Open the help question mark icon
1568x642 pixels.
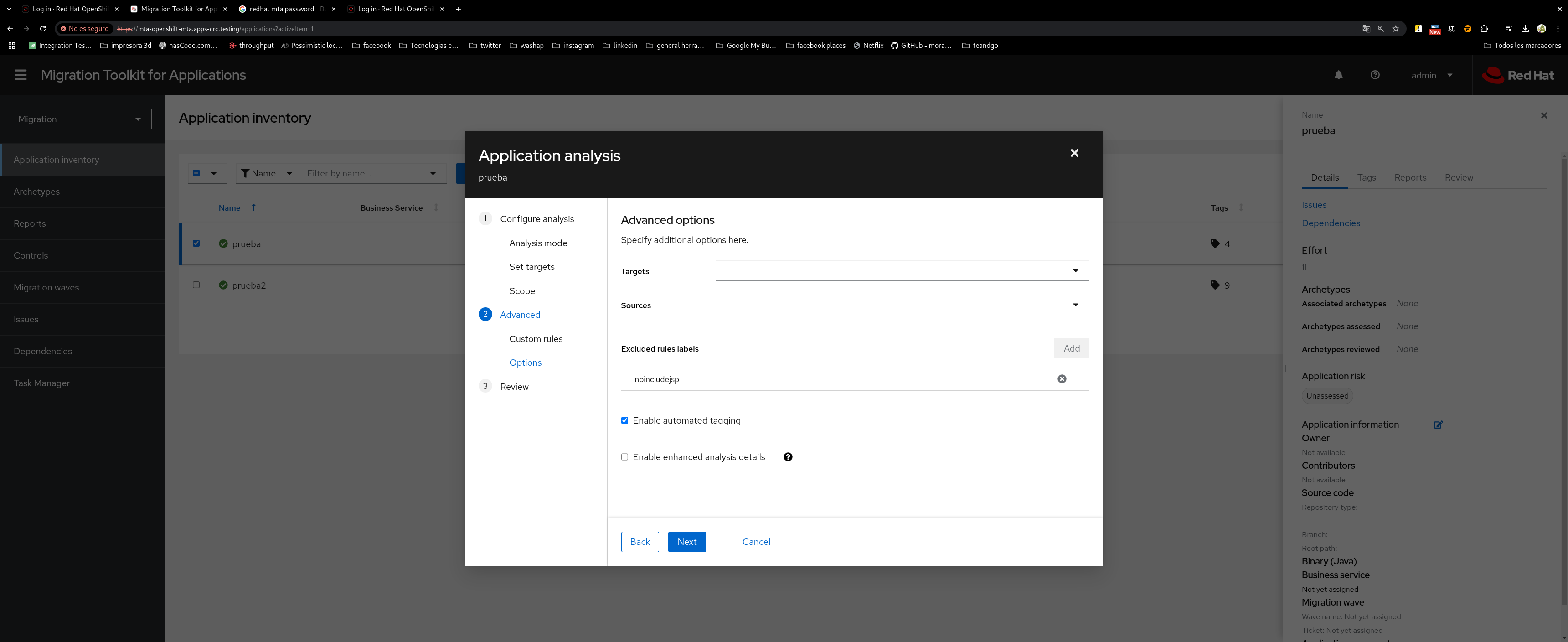point(1374,75)
